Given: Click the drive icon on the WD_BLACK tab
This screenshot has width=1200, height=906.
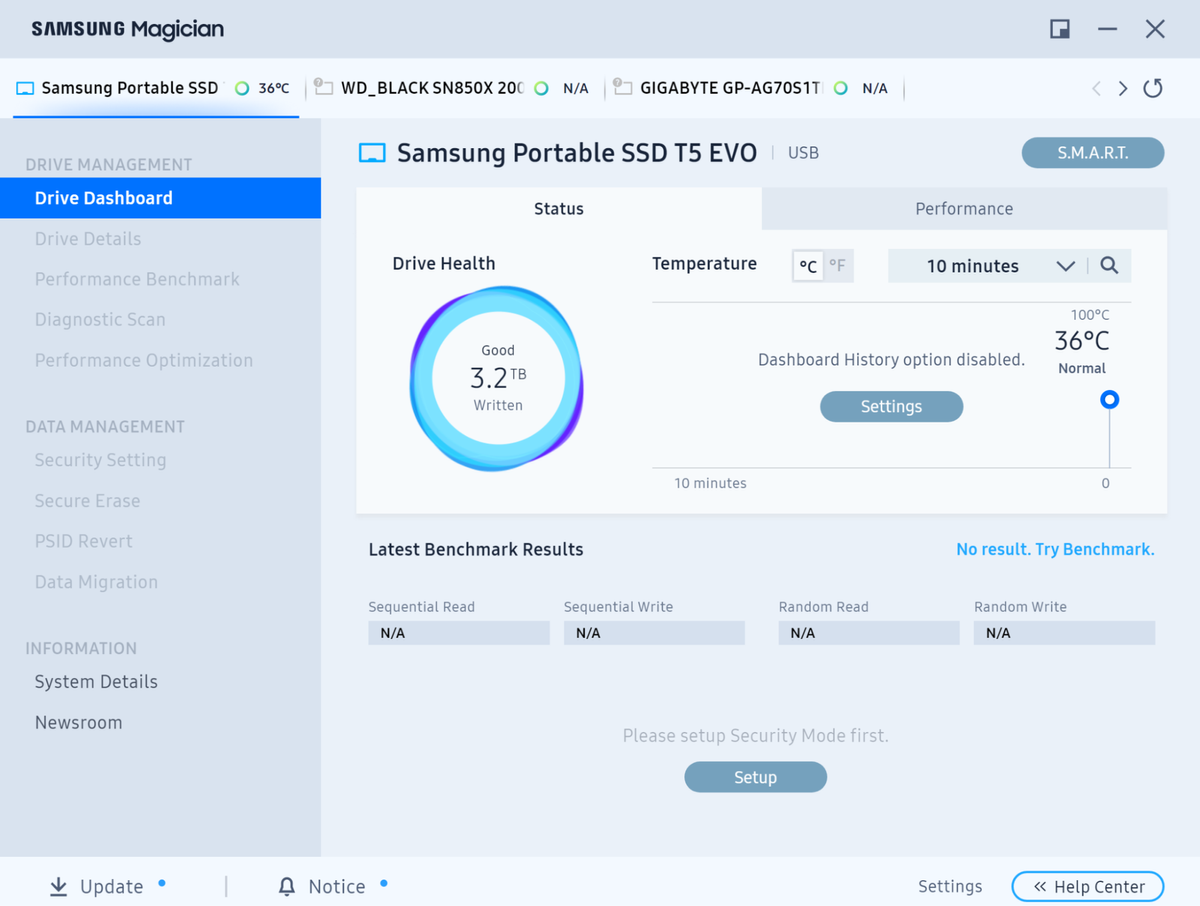Looking at the screenshot, I should 322,88.
